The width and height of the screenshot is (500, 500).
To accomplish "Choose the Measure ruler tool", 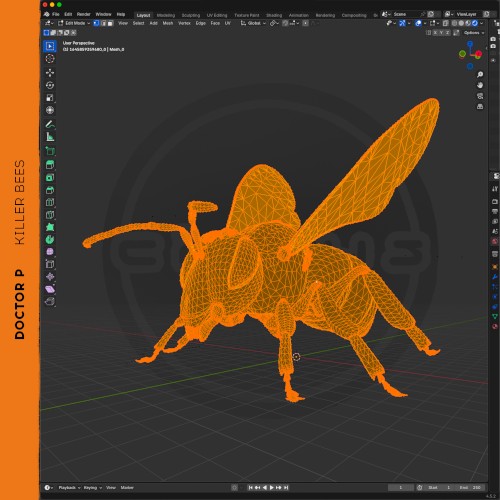I will (x=50, y=137).
